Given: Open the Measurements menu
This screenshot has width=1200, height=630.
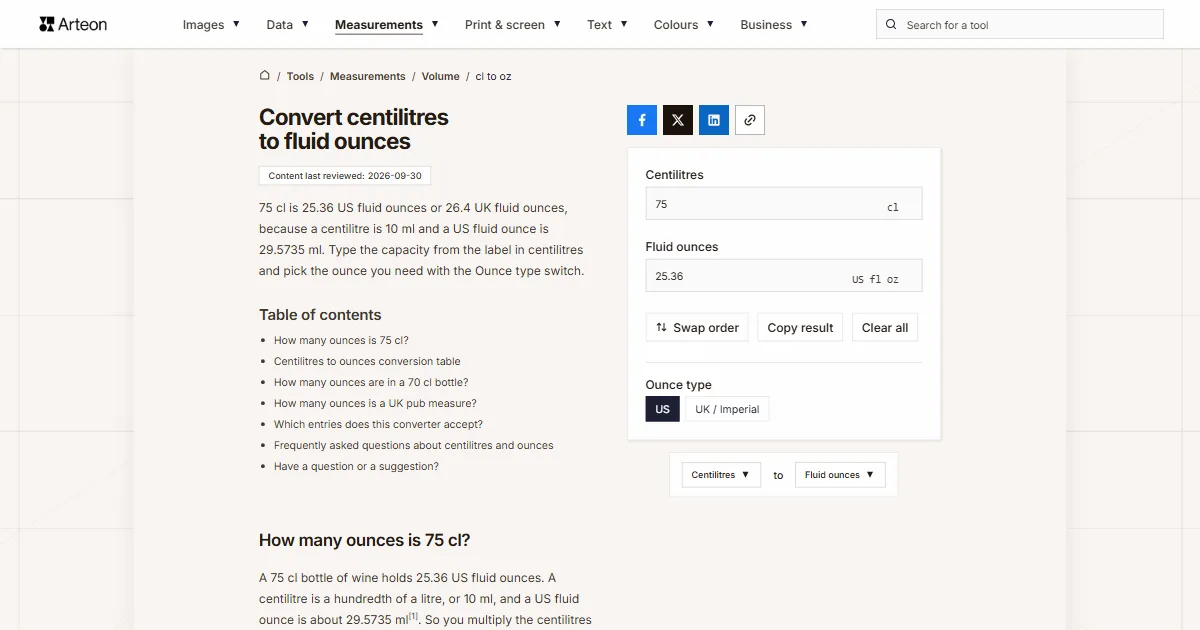Looking at the screenshot, I should point(387,25).
